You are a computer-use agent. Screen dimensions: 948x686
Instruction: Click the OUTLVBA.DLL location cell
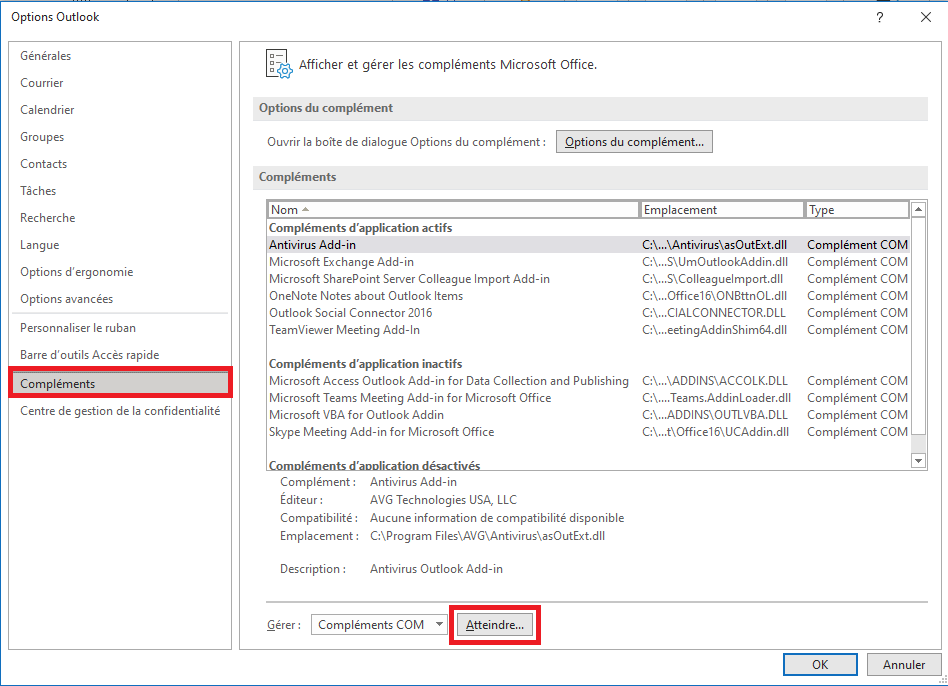click(x=715, y=415)
